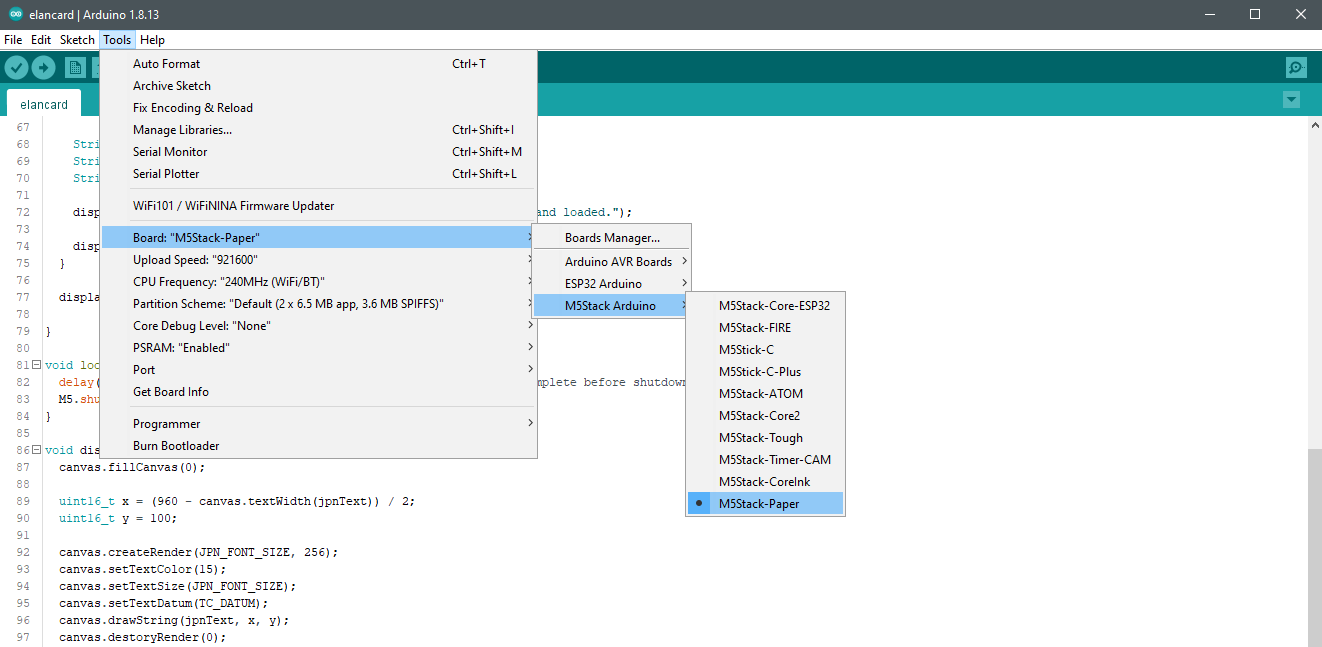Click the New sketch toolbar icon
The width and height of the screenshot is (1322, 647).
75,67
